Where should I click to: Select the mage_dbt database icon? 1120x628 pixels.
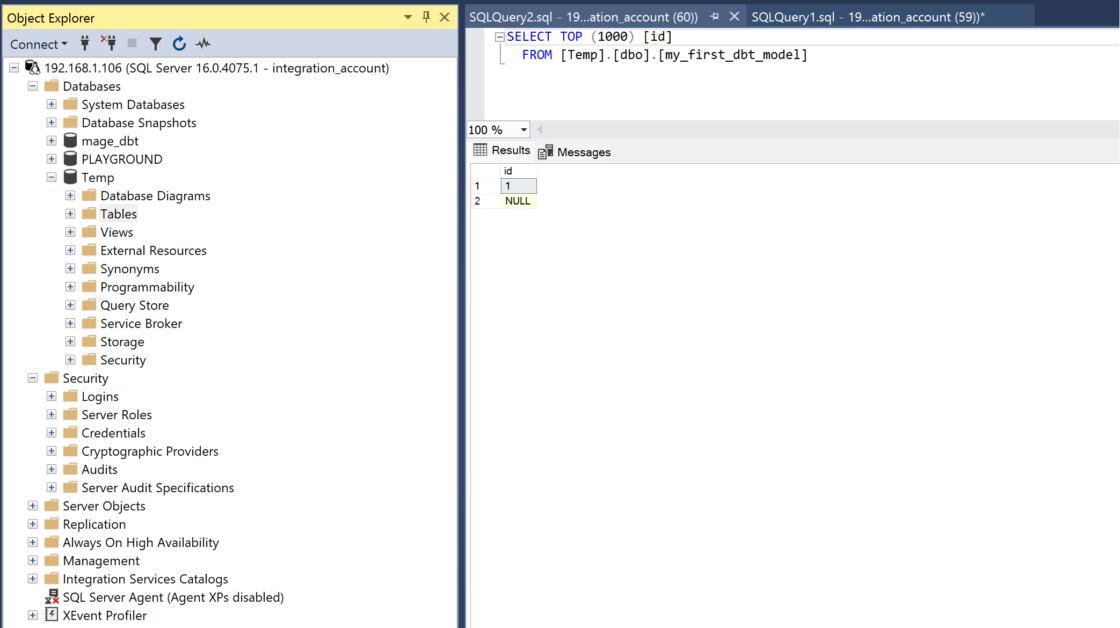[70, 141]
